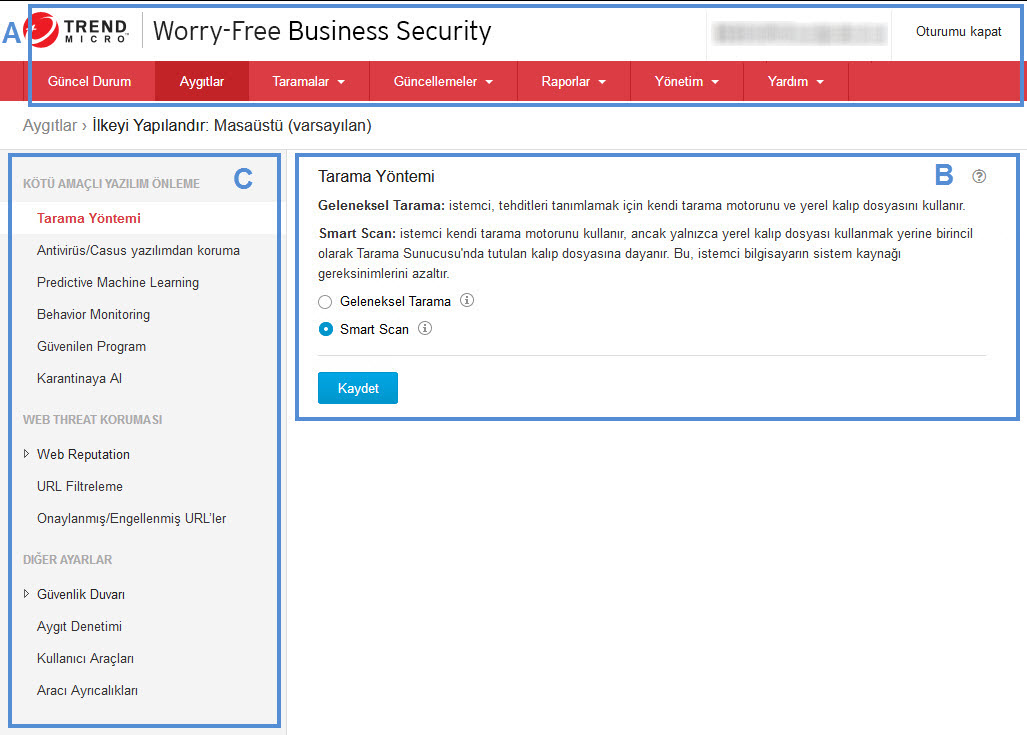Expand the Web Reputation tree arrow
Screen dimensions: 1027x735
click(x=26, y=454)
